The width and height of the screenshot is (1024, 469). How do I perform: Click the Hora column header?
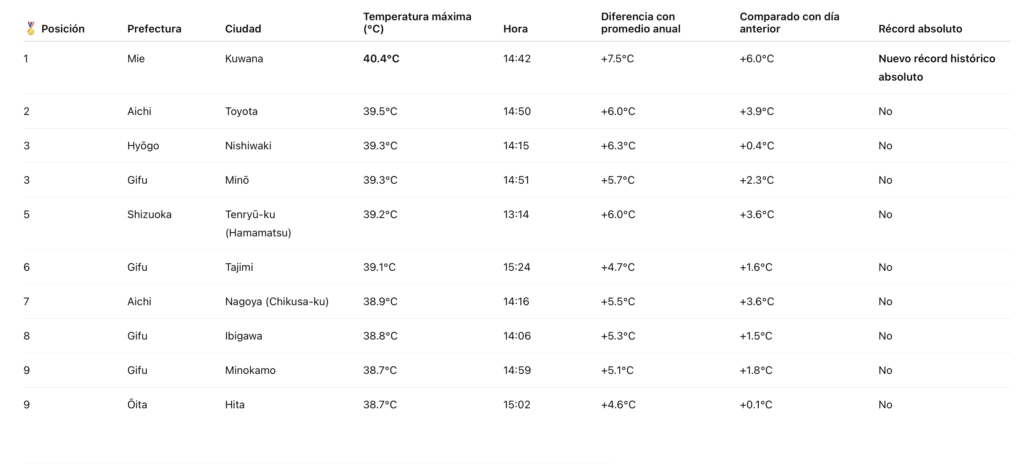pos(515,29)
